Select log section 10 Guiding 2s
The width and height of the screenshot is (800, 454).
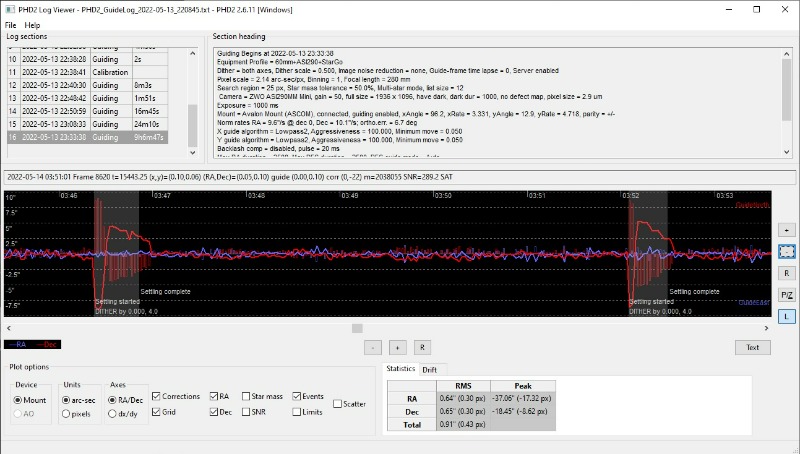(87, 59)
